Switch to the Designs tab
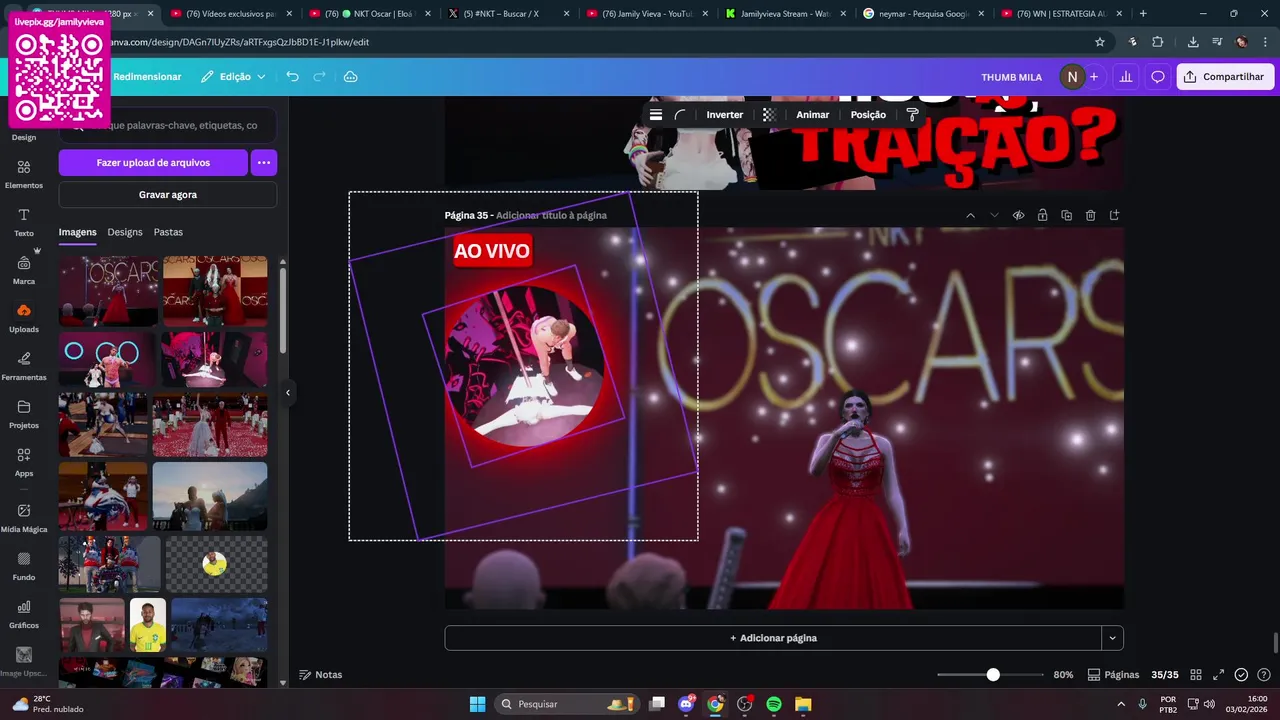This screenshot has width=1280, height=720. 125,232
